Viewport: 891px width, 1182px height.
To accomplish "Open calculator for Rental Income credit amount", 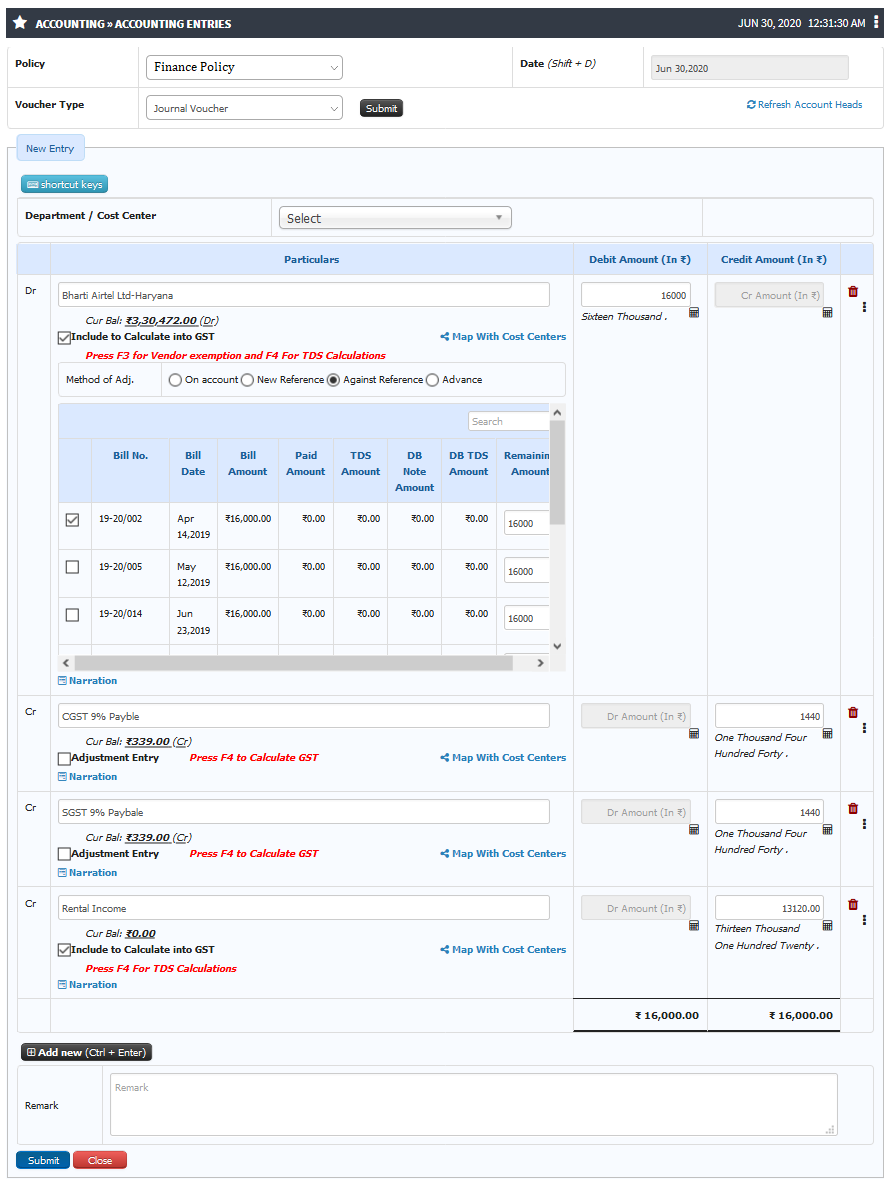I will pyautogui.click(x=827, y=926).
